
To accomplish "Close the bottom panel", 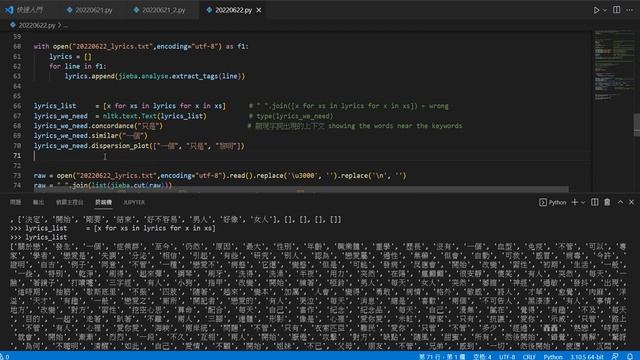I will 631,202.
